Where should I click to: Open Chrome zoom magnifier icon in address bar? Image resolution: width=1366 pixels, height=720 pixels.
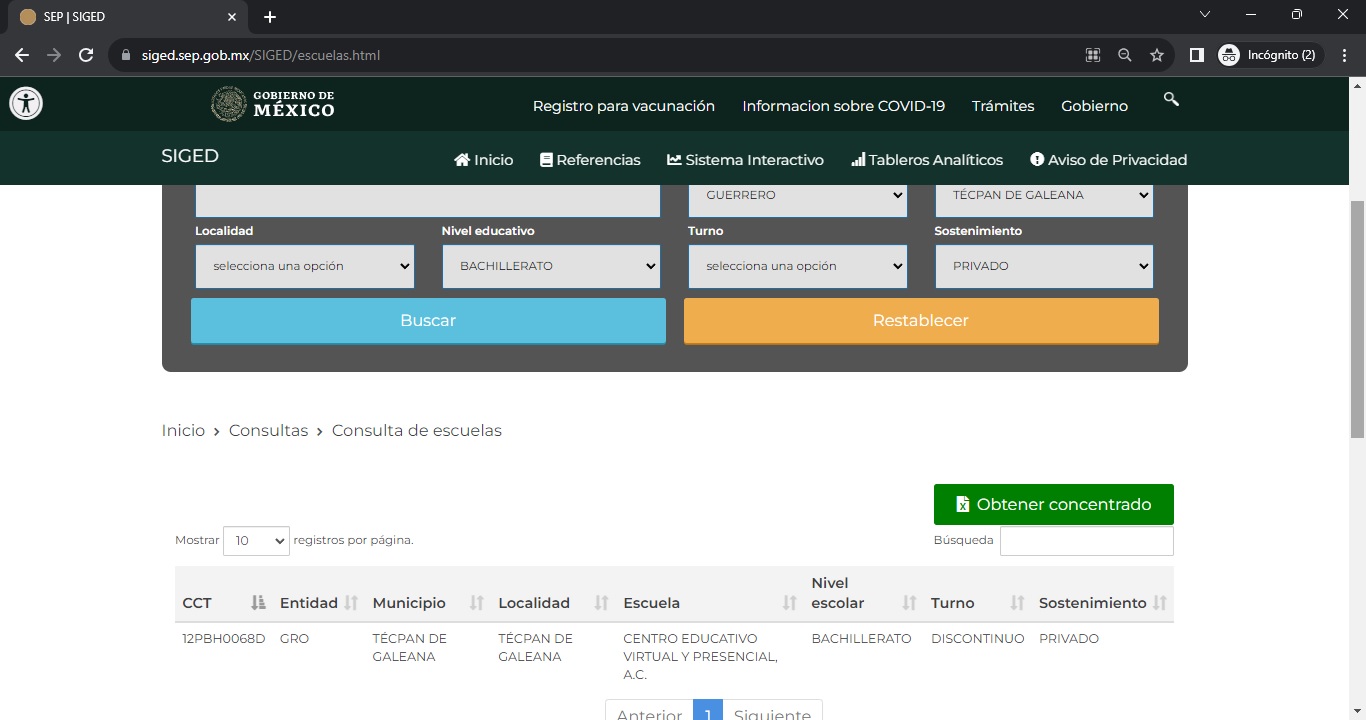tap(1125, 55)
